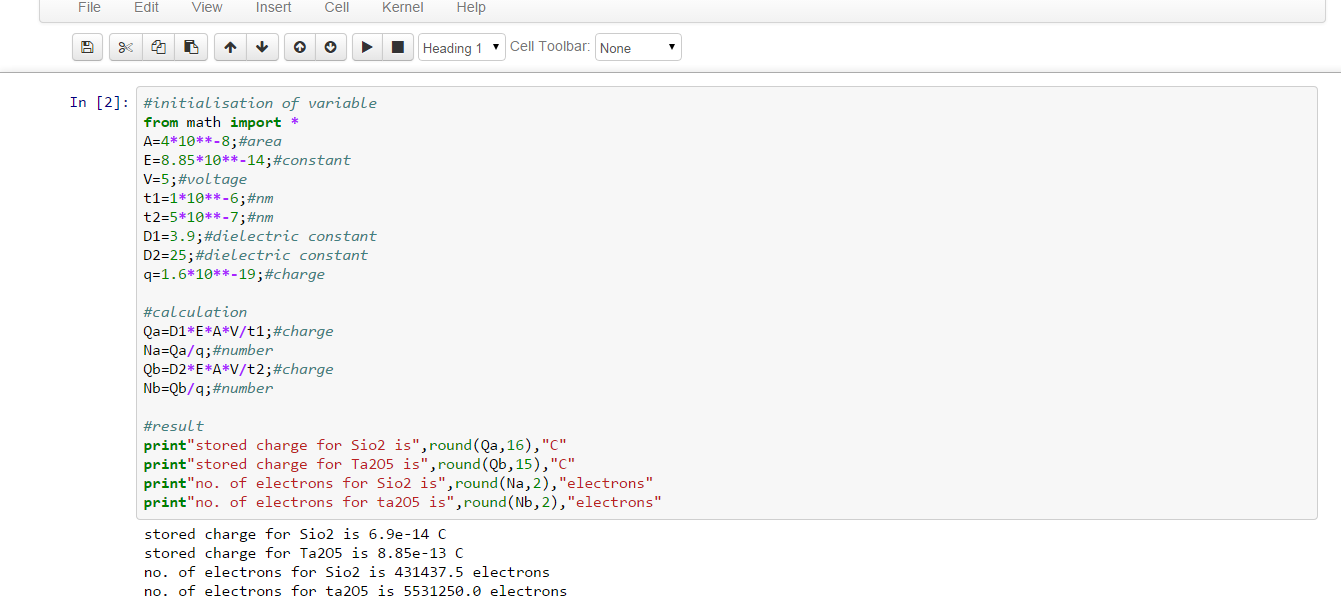The height and width of the screenshot is (609, 1341).
Task: Click the Save notebook floppy disk icon
Action: point(87,47)
